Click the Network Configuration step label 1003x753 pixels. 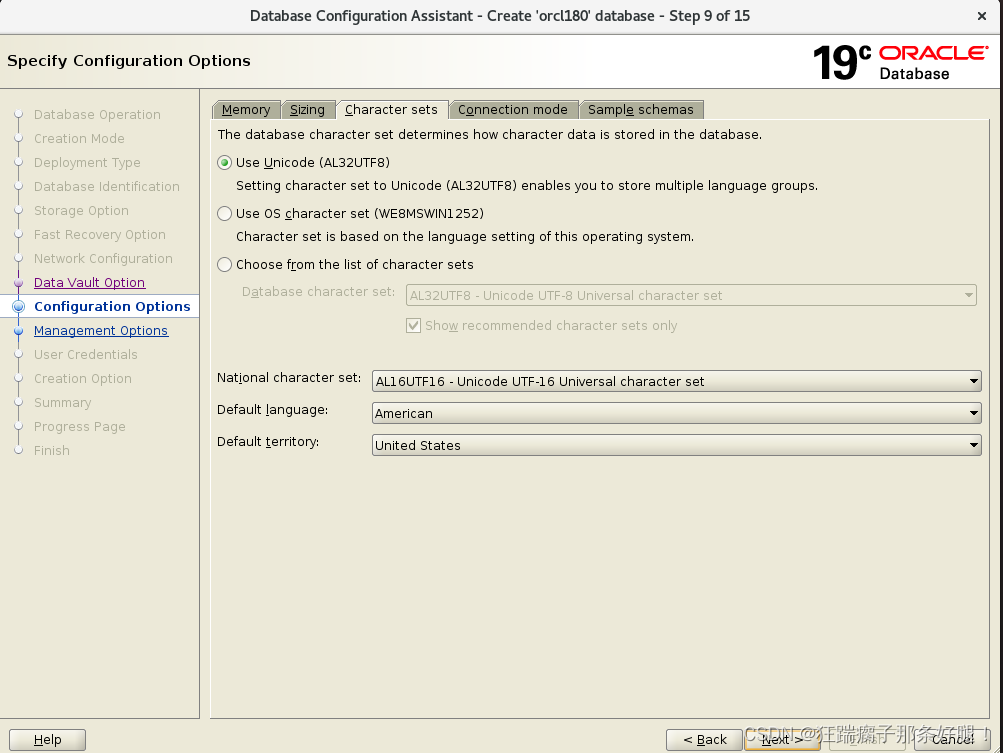103,258
